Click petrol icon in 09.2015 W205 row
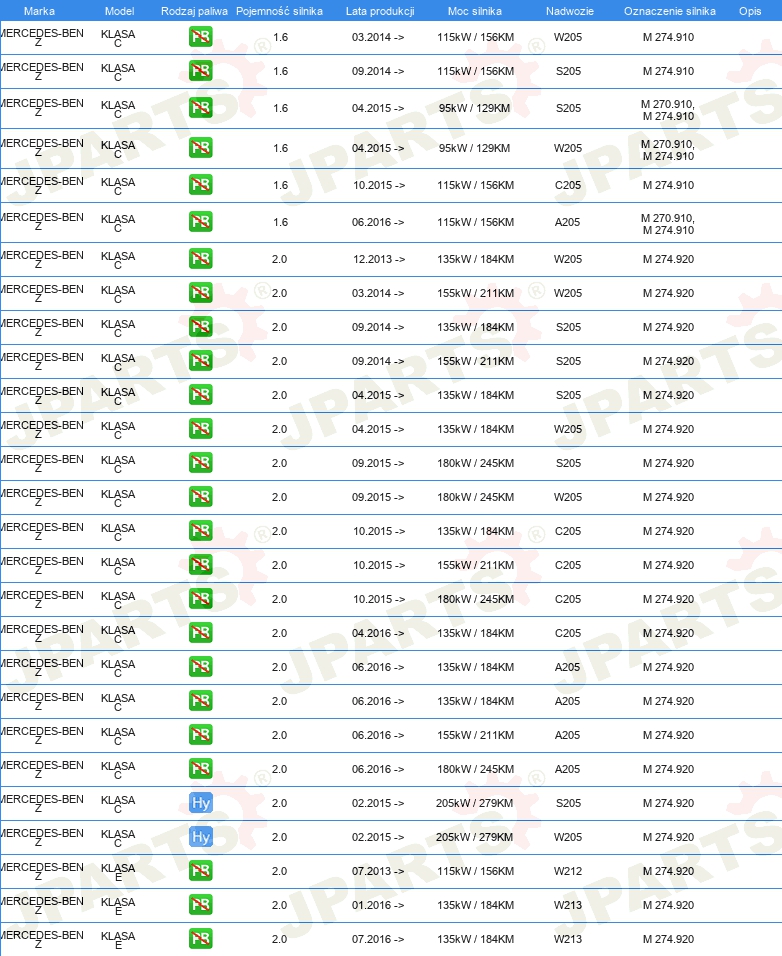782x956 pixels. pos(201,497)
